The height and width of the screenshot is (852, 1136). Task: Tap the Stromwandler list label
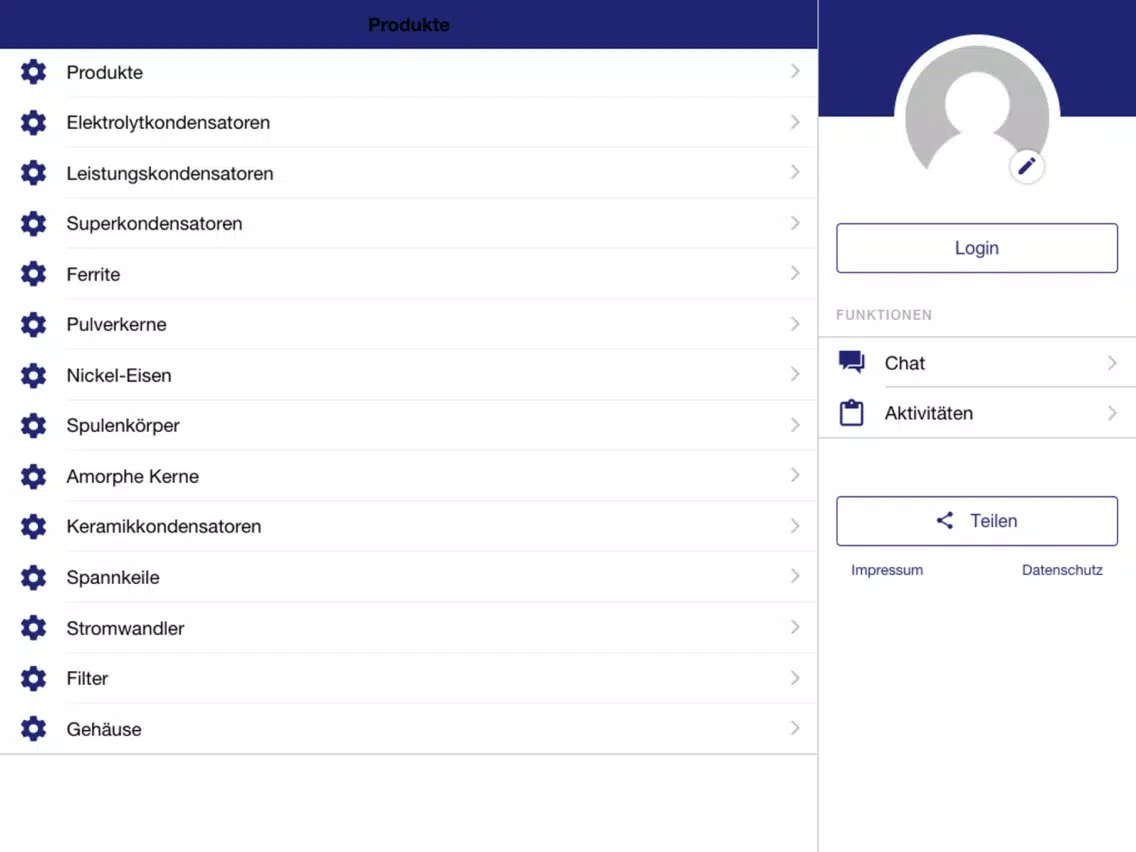coord(125,628)
